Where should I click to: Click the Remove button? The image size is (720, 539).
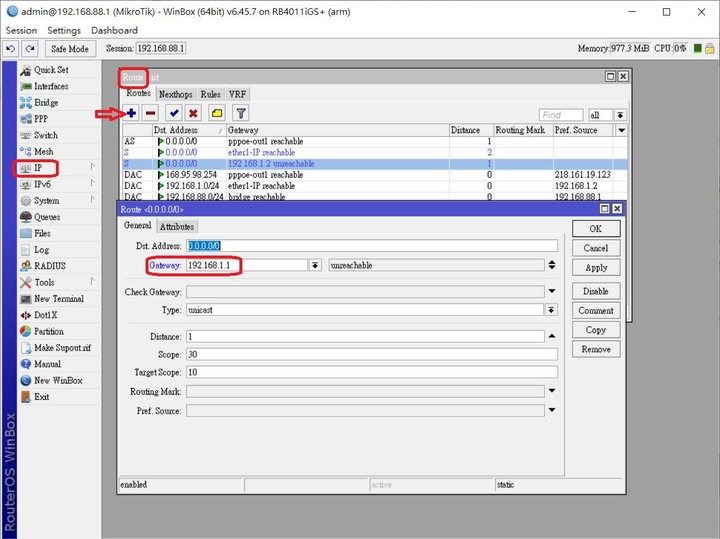pos(596,349)
